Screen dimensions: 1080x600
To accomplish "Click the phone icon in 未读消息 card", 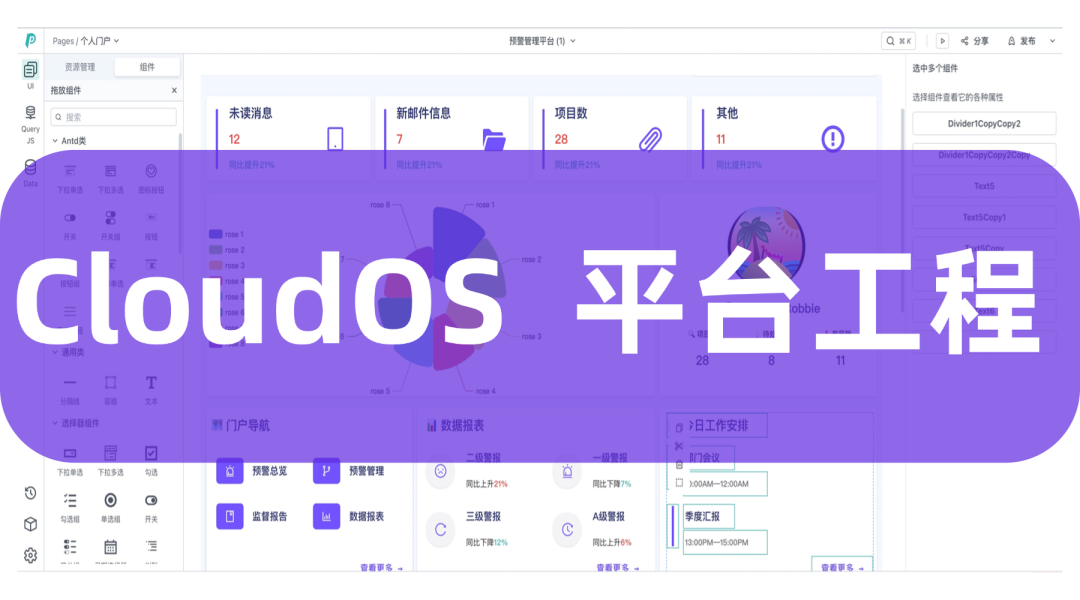I will click(x=335, y=138).
